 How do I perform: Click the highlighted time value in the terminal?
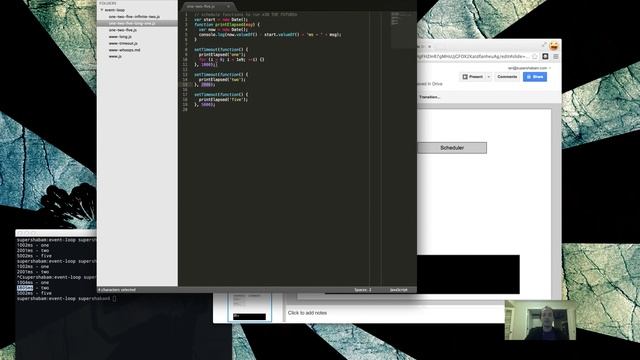point(24,288)
